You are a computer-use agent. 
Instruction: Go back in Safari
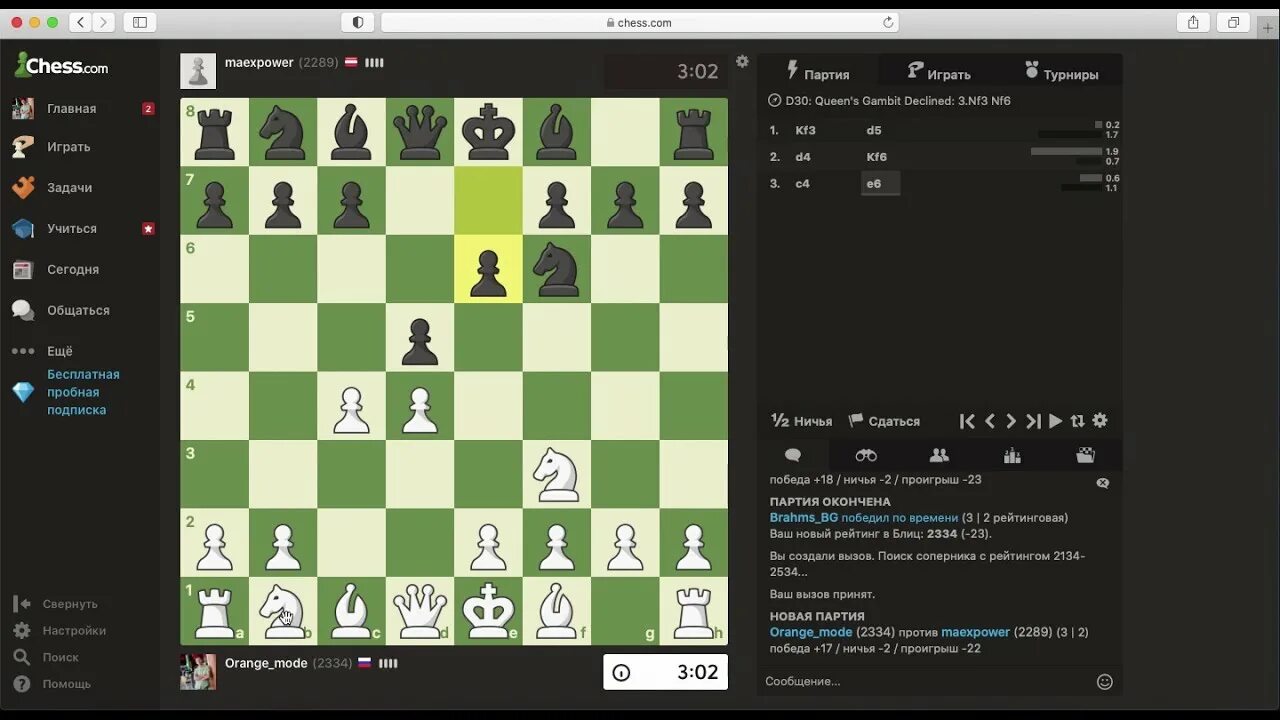point(81,22)
